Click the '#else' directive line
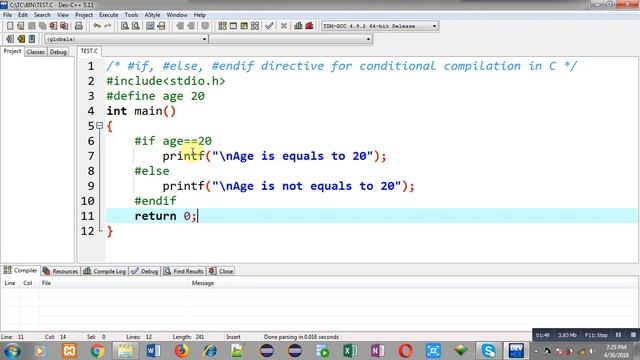The width and height of the screenshot is (640, 360). (x=152, y=171)
